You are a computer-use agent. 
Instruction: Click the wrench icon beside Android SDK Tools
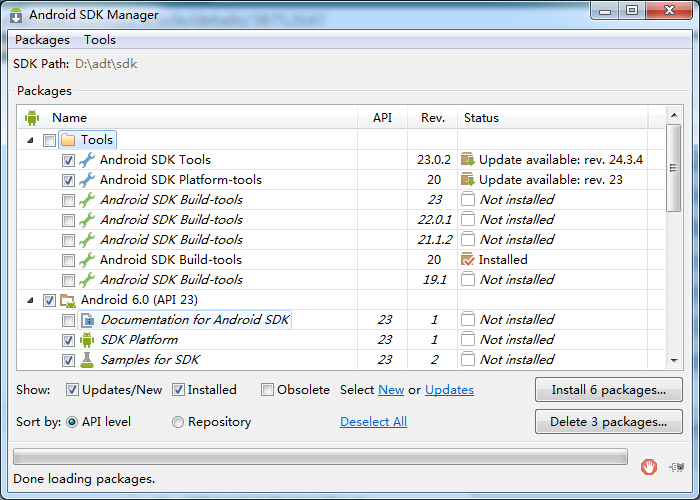pos(87,160)
